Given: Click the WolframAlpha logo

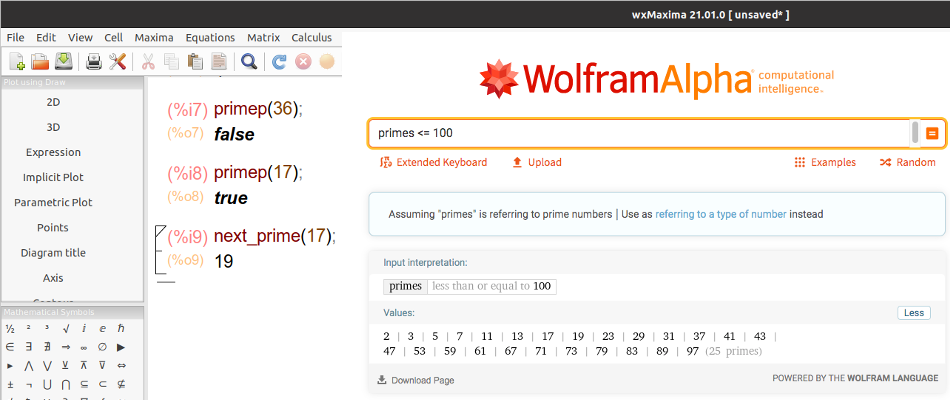Looking at the screenshot, I should tap(656, 79).
